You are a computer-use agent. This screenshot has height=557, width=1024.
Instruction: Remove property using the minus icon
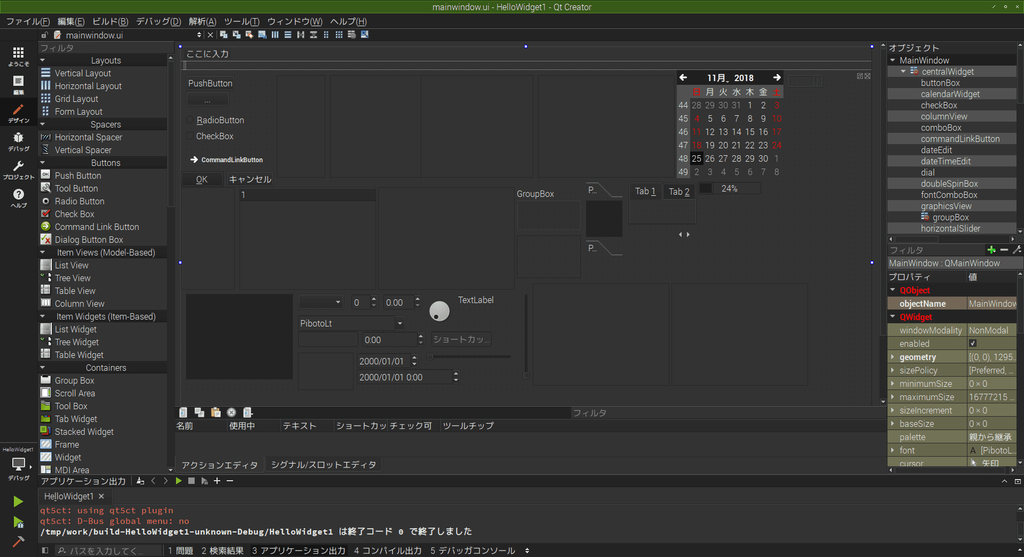tap(1004, 250)
